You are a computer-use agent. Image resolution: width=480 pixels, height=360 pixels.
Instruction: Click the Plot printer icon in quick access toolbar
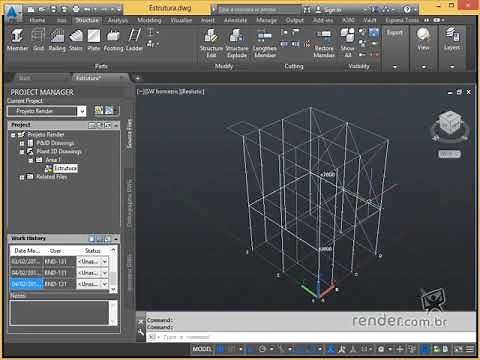76,10
